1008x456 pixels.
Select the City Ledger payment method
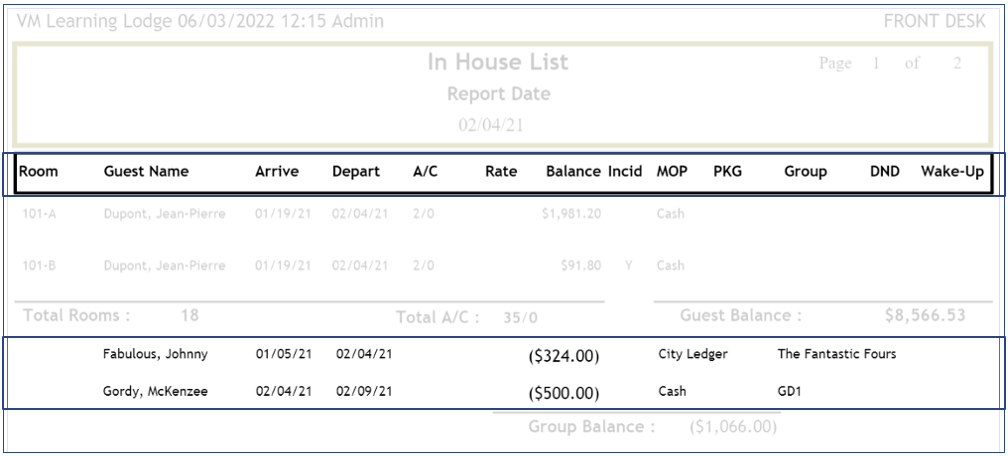click(x=690, y=353)
